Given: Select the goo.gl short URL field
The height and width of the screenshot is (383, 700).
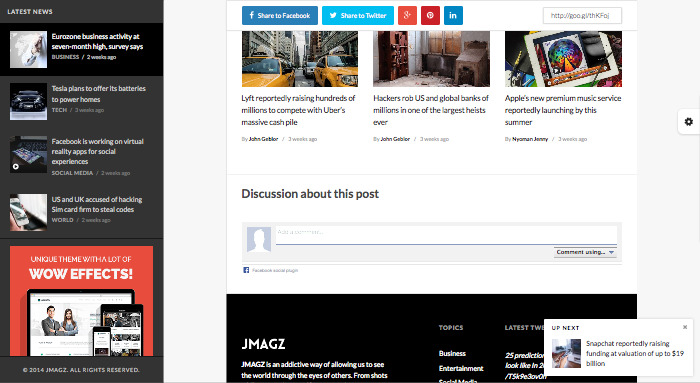Looking at the screenshot, I should [x=582, y=16].
